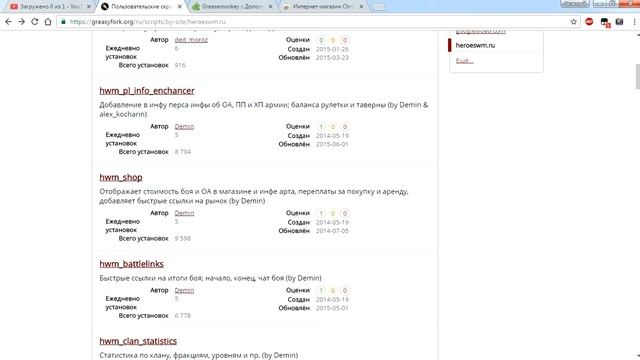Click updated date 2015-03-23
The width and height of the screenshot is (640, 360).
coord(332,58)
